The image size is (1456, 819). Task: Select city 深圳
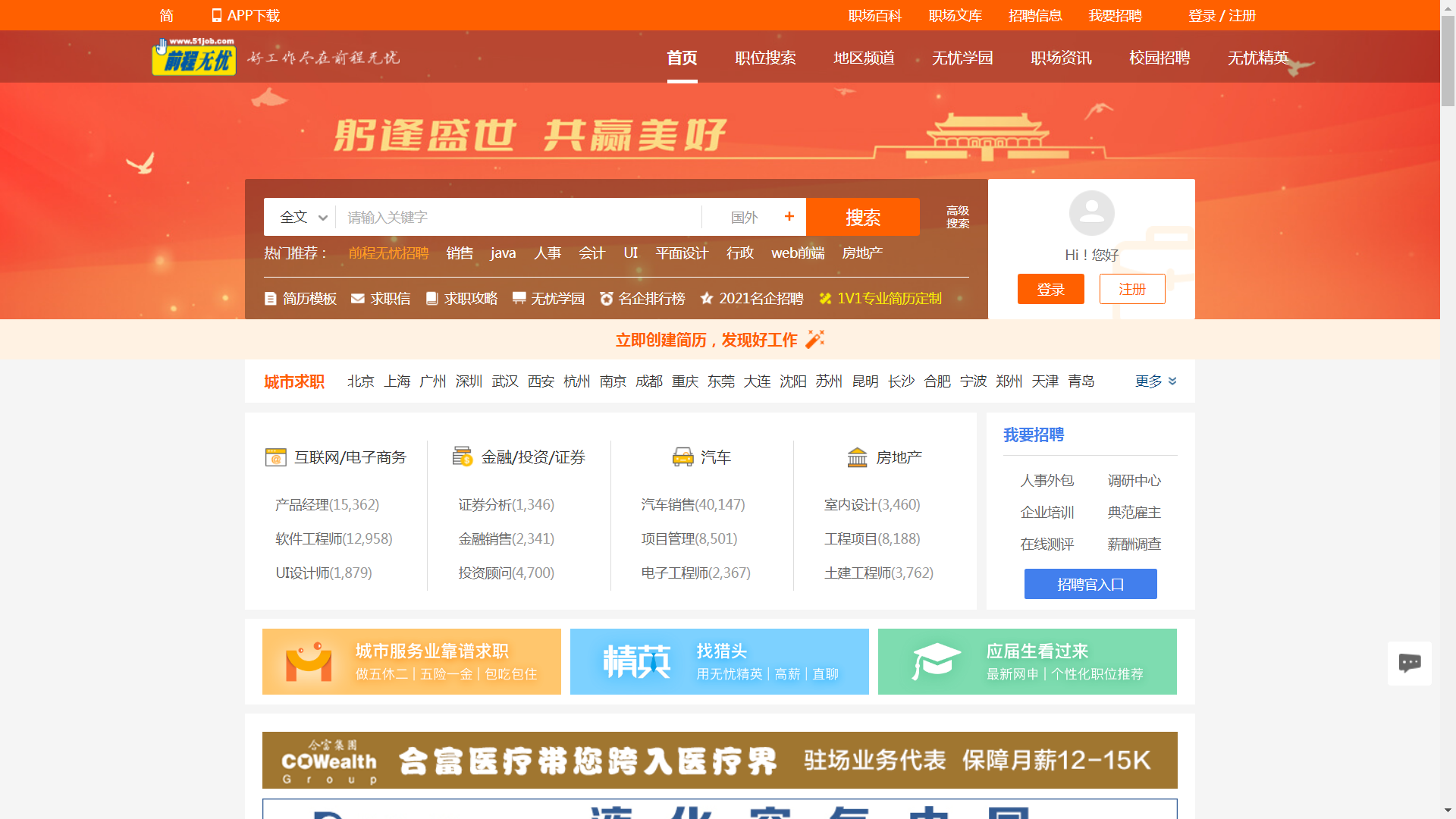469,381
